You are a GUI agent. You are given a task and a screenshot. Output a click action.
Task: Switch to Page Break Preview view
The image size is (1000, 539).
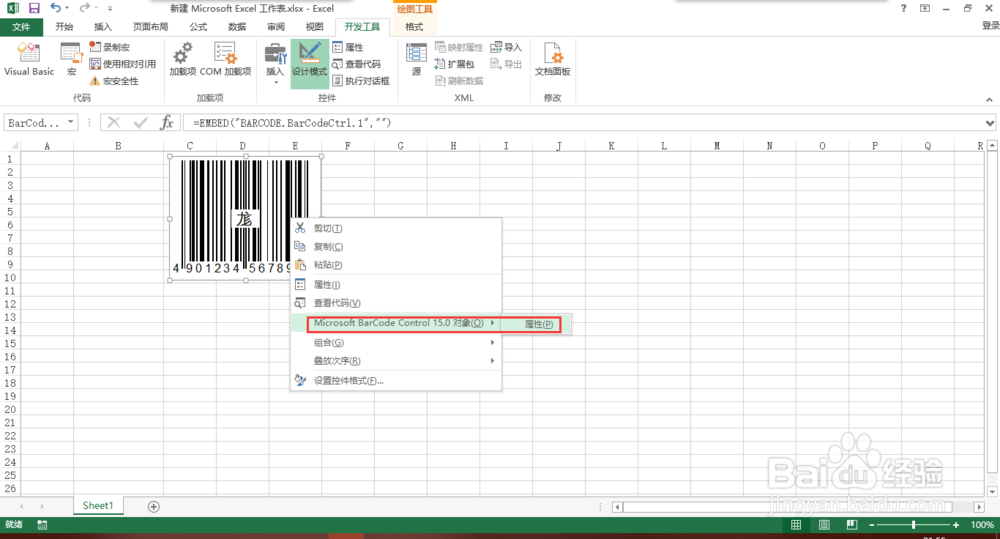(x=851, y=524)
